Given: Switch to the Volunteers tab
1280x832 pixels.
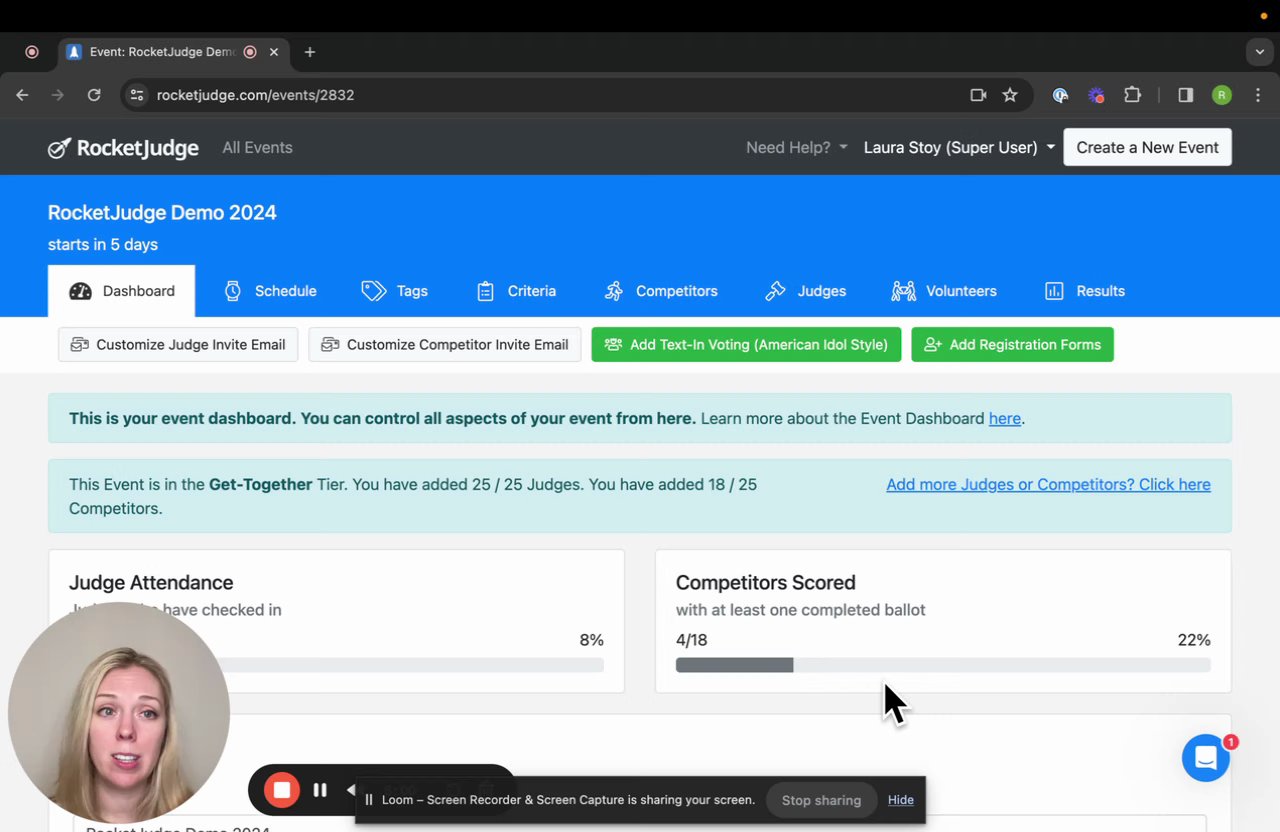Looking at the screenshot, I should pyautogui.click(x=944, y=291).
